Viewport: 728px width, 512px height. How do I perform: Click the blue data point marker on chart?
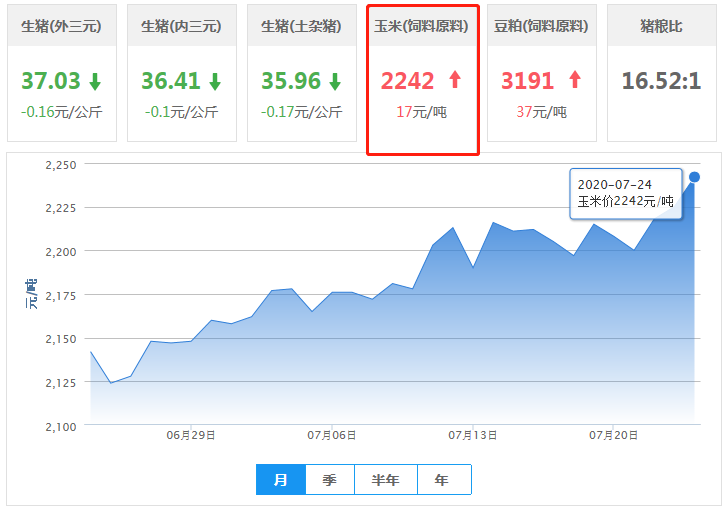click(x=694, y=177)
